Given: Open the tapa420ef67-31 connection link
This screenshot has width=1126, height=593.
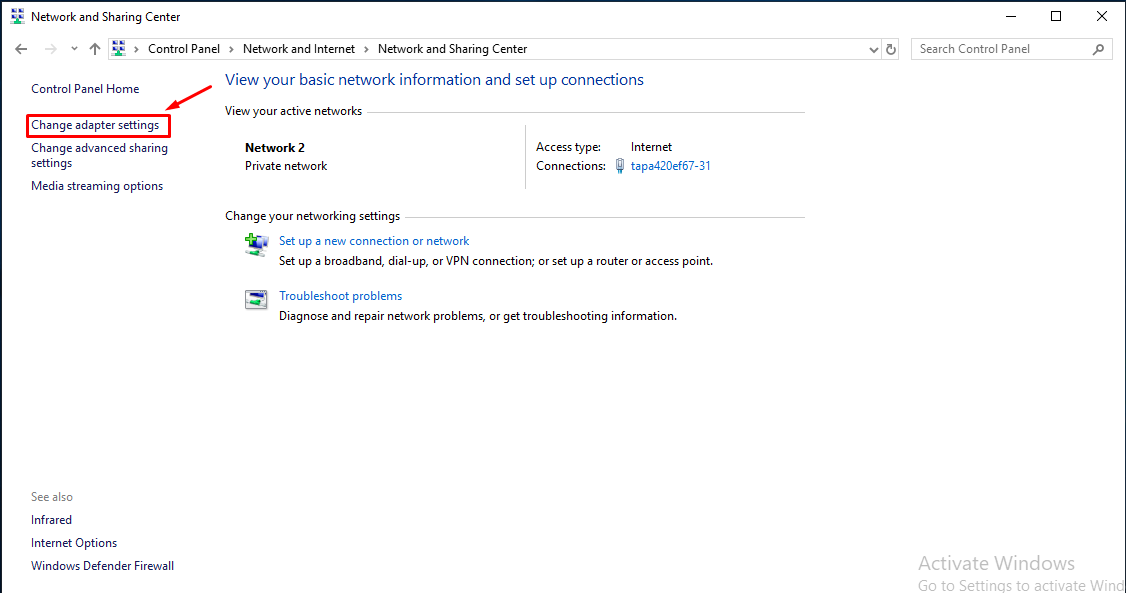Looking at the screenshot, I should (x=671, y=166).
